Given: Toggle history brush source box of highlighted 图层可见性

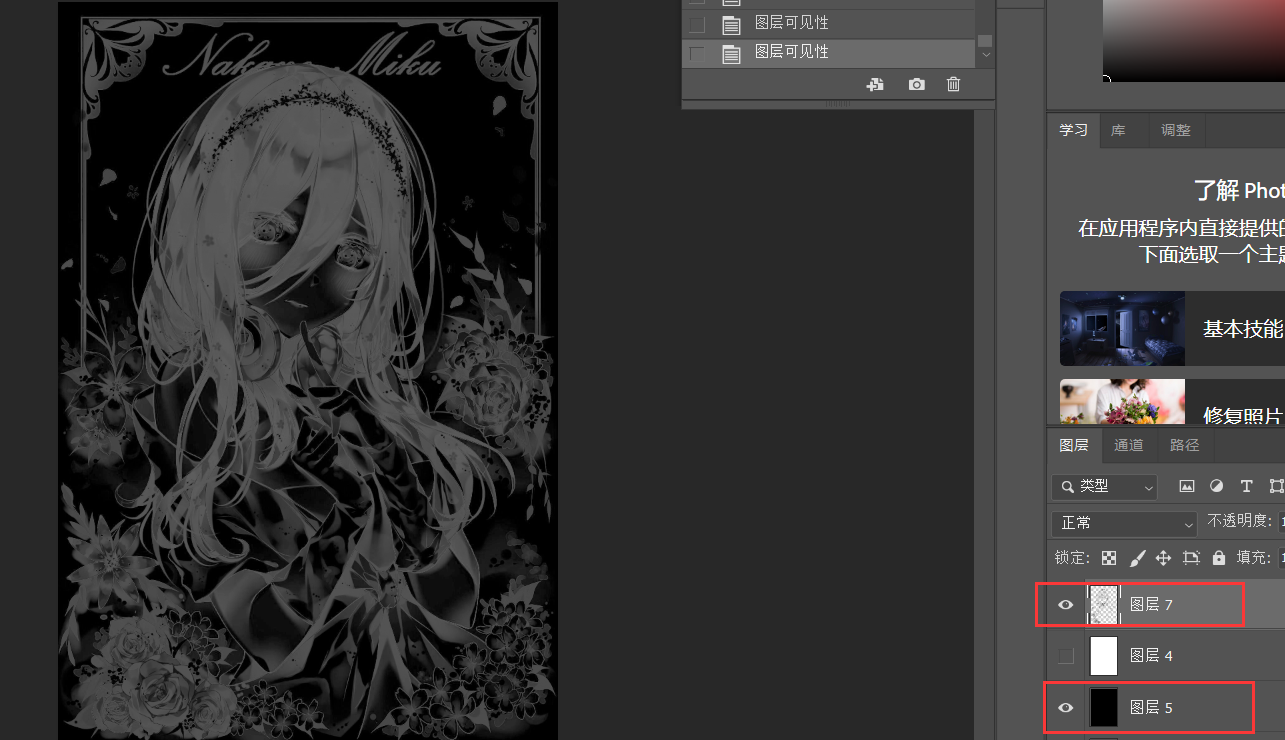Looking at the screenshot, I should (697, 53).
